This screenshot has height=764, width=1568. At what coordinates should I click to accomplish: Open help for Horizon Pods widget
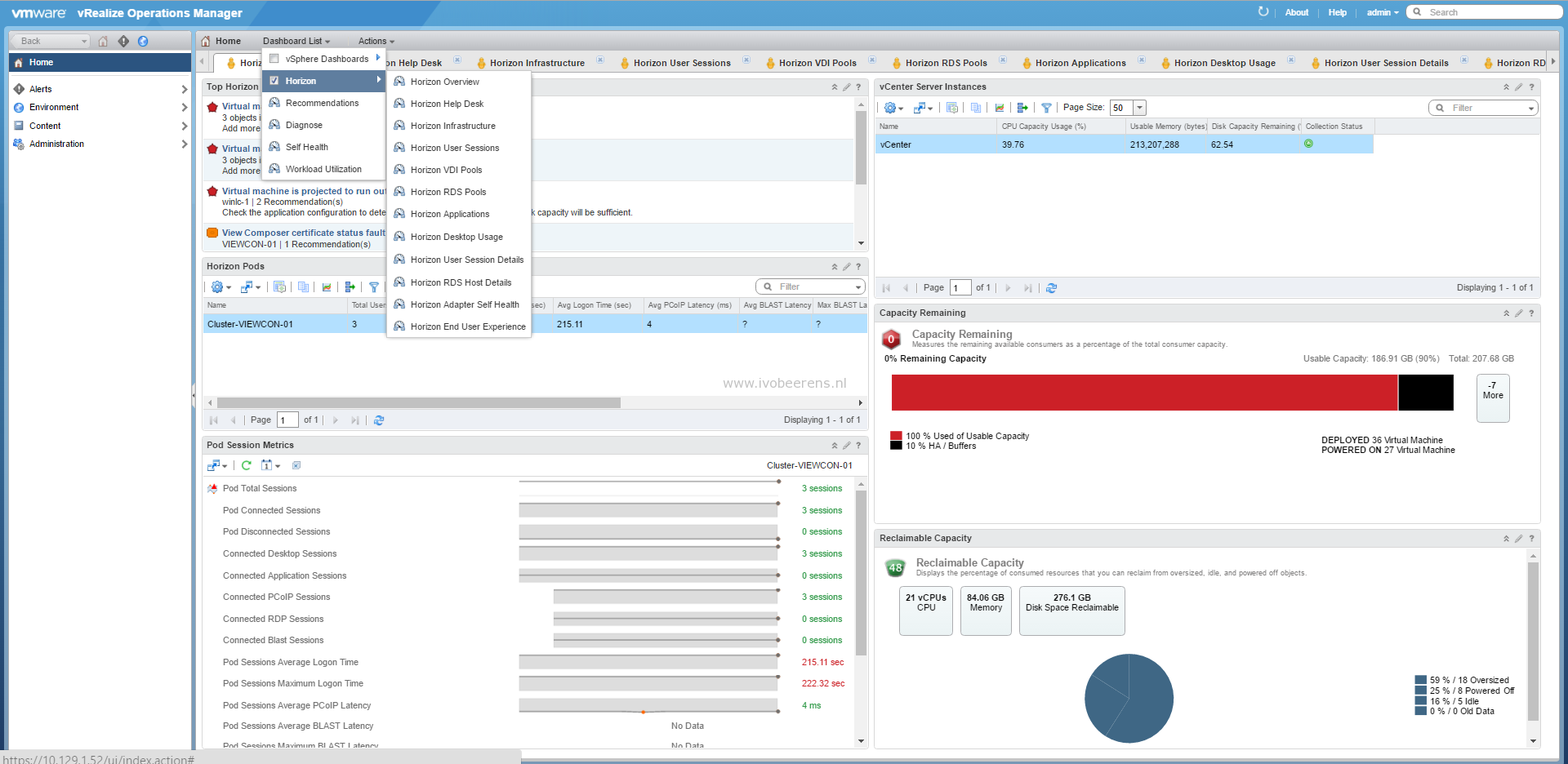[x=858, y=266]
